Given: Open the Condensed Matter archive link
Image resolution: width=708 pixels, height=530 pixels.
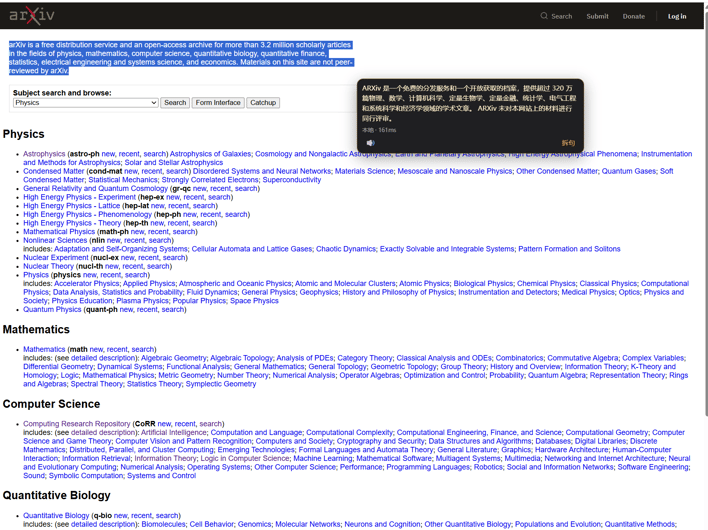Looking at the screenshot, I should coord(54,171).
